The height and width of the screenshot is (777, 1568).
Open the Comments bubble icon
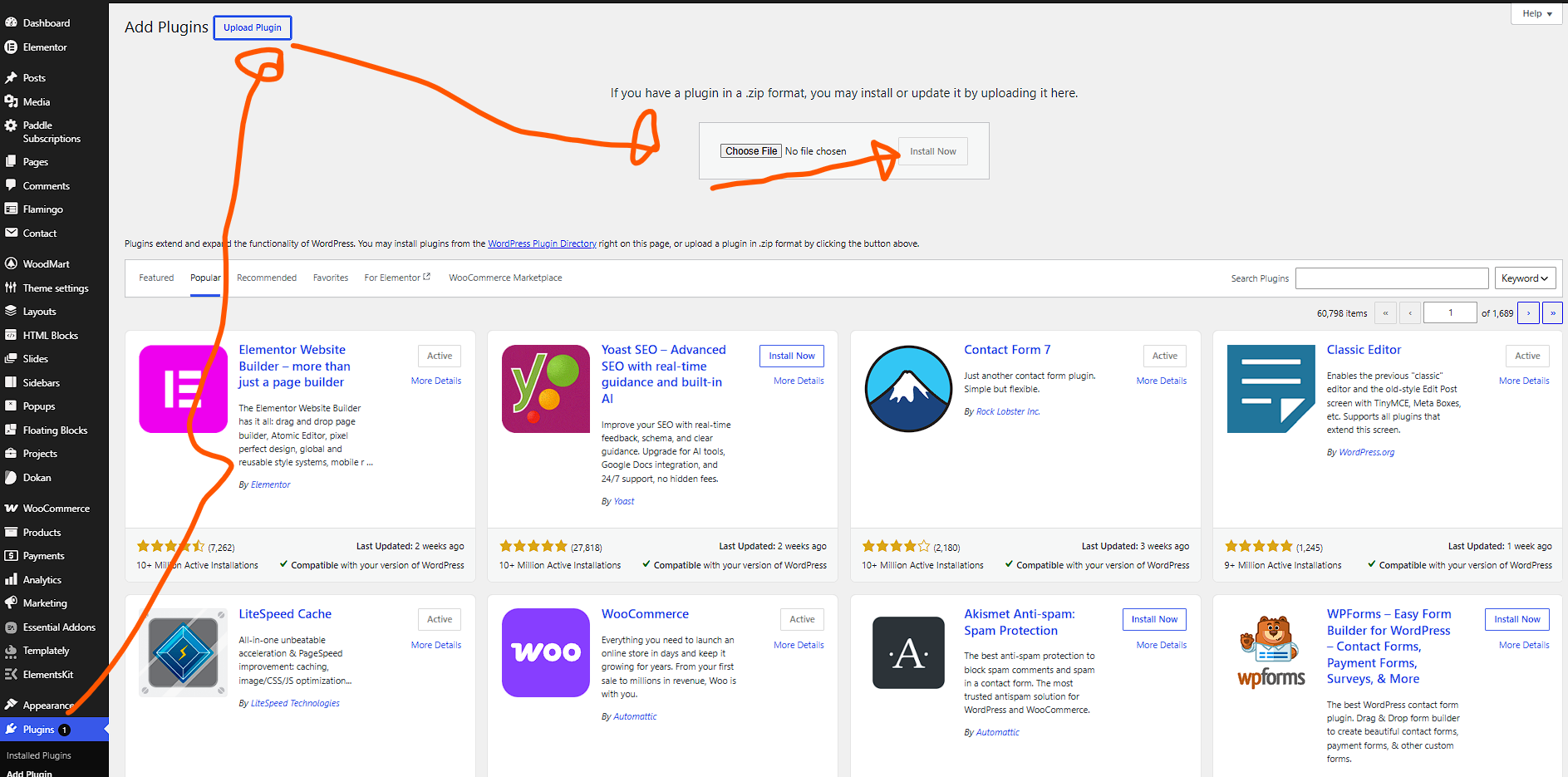click(x=11, y=185)
